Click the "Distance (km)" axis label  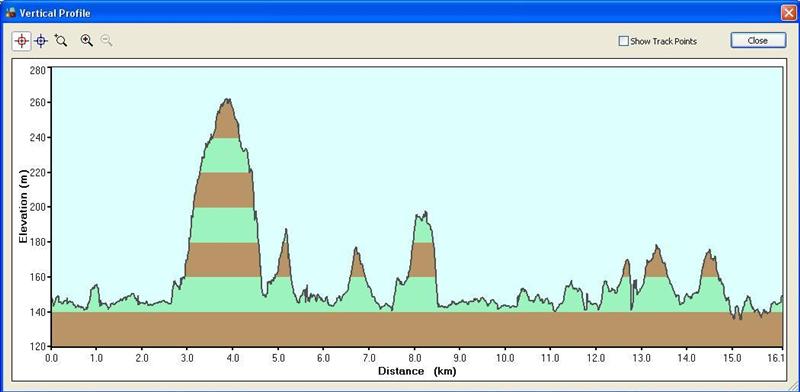point(417,371)
